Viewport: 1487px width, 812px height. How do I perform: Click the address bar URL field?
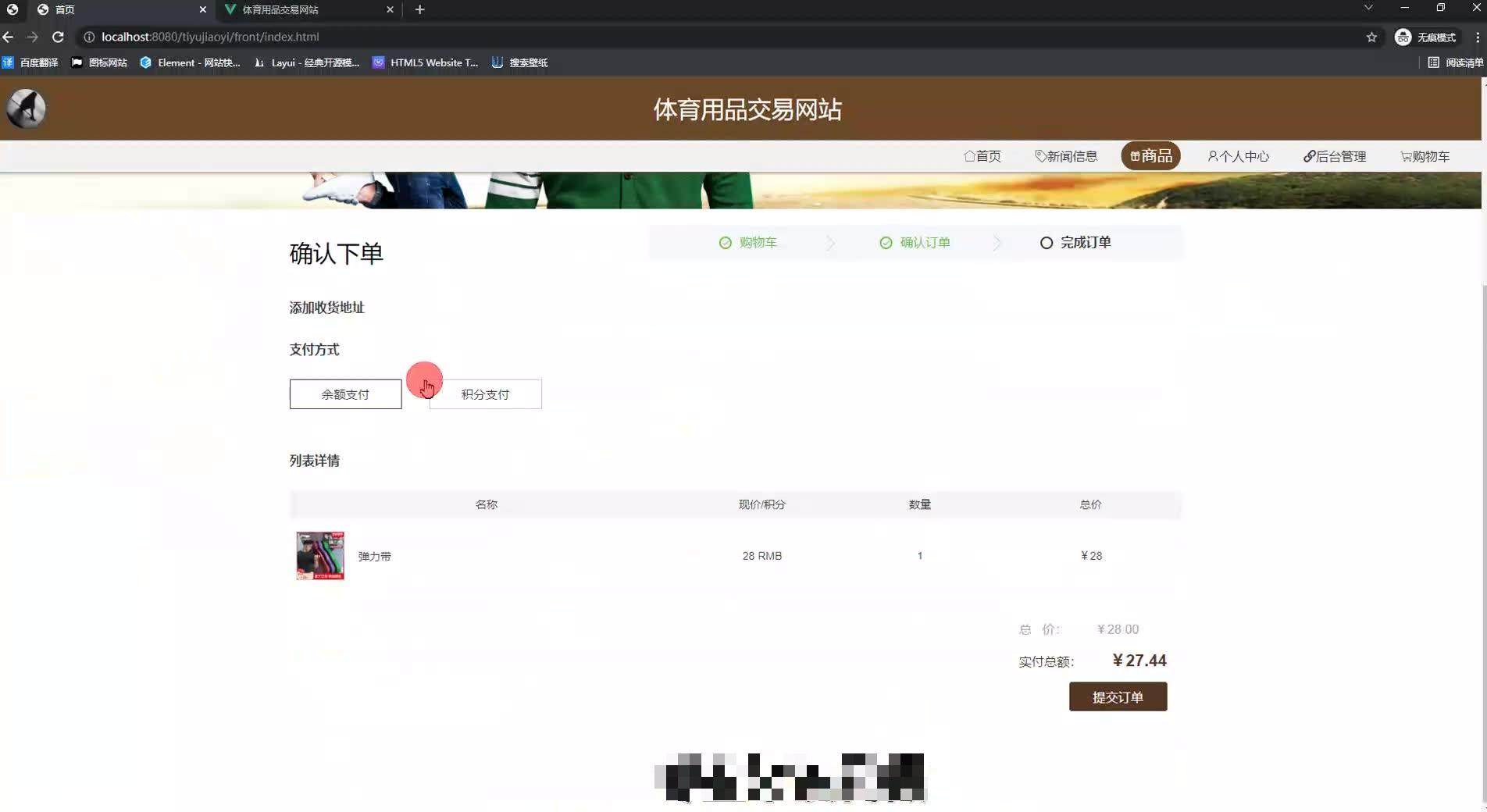[x=726, y=37]
